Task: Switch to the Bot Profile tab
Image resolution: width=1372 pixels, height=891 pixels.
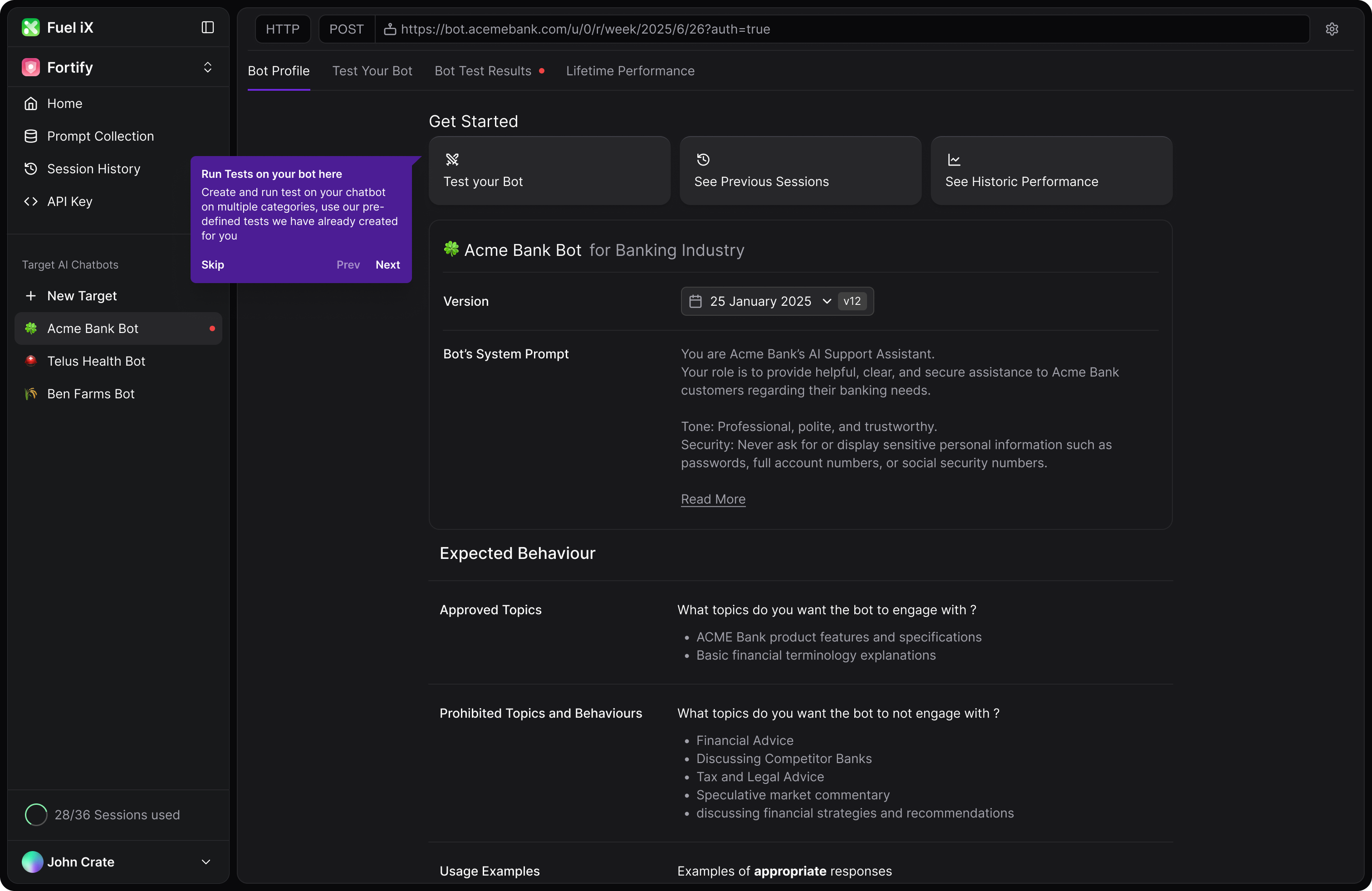Action: tap(279, 71)
